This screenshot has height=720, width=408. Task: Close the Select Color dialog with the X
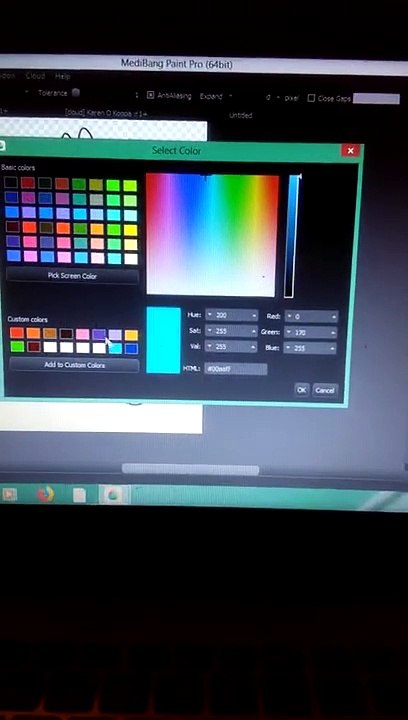click(x=350, y=151)
